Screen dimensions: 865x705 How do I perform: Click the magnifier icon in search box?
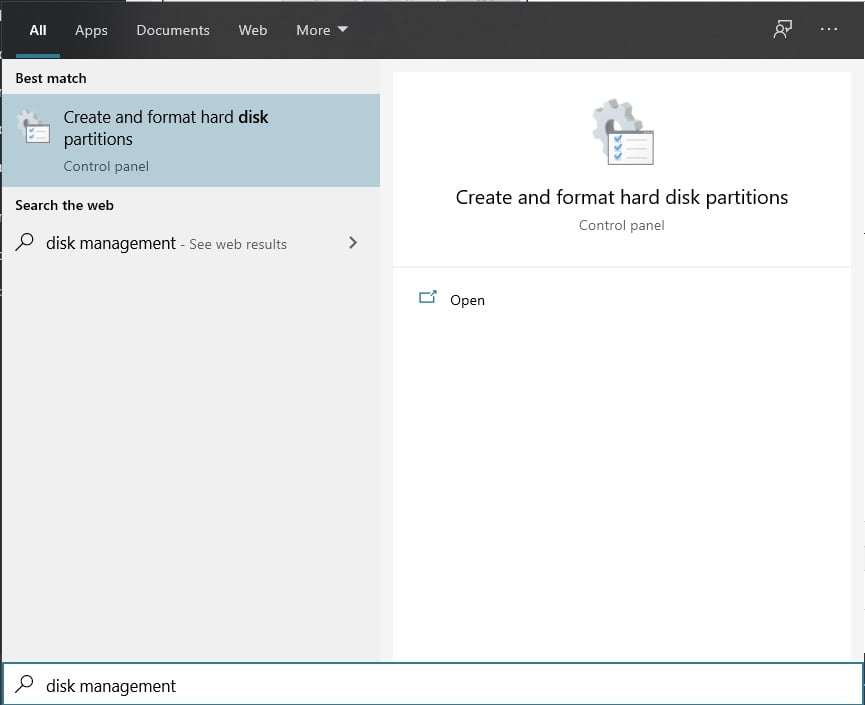pos(24,684)
